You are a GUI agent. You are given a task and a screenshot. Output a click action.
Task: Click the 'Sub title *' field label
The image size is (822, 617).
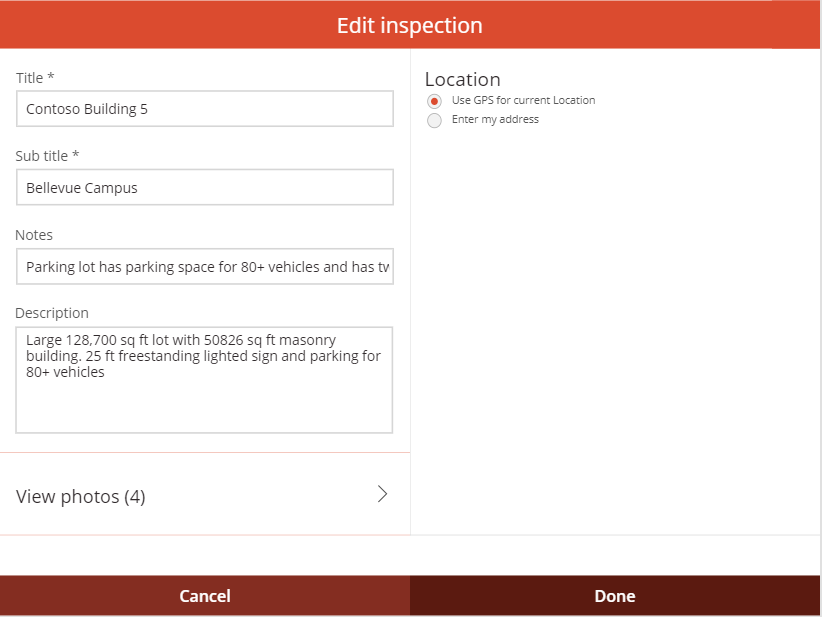[47, 155]
